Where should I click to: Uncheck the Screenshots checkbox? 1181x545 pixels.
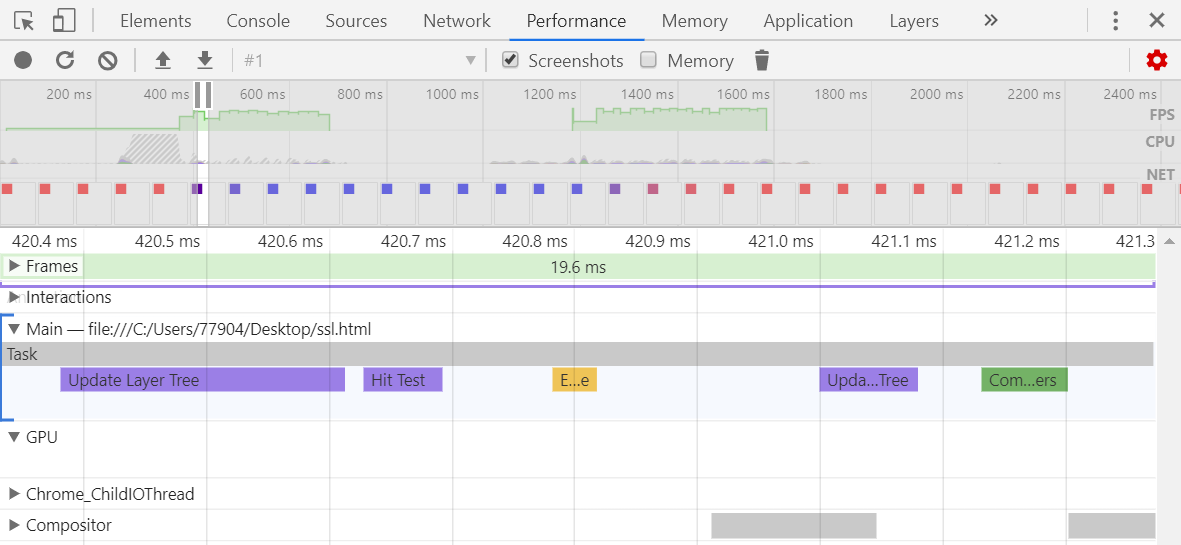click(x=510, y=60)
